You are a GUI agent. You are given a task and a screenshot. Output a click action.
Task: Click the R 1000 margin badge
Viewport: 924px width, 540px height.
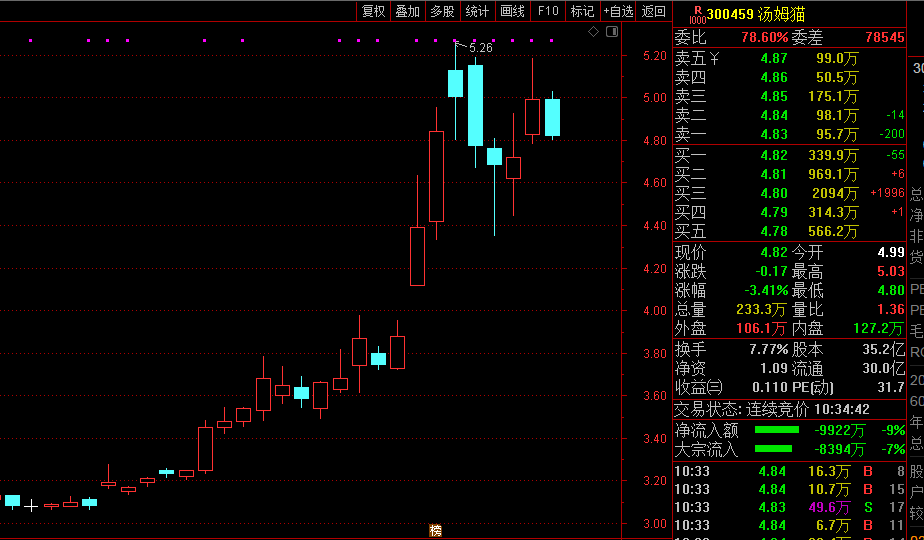(x=696, y=14)
